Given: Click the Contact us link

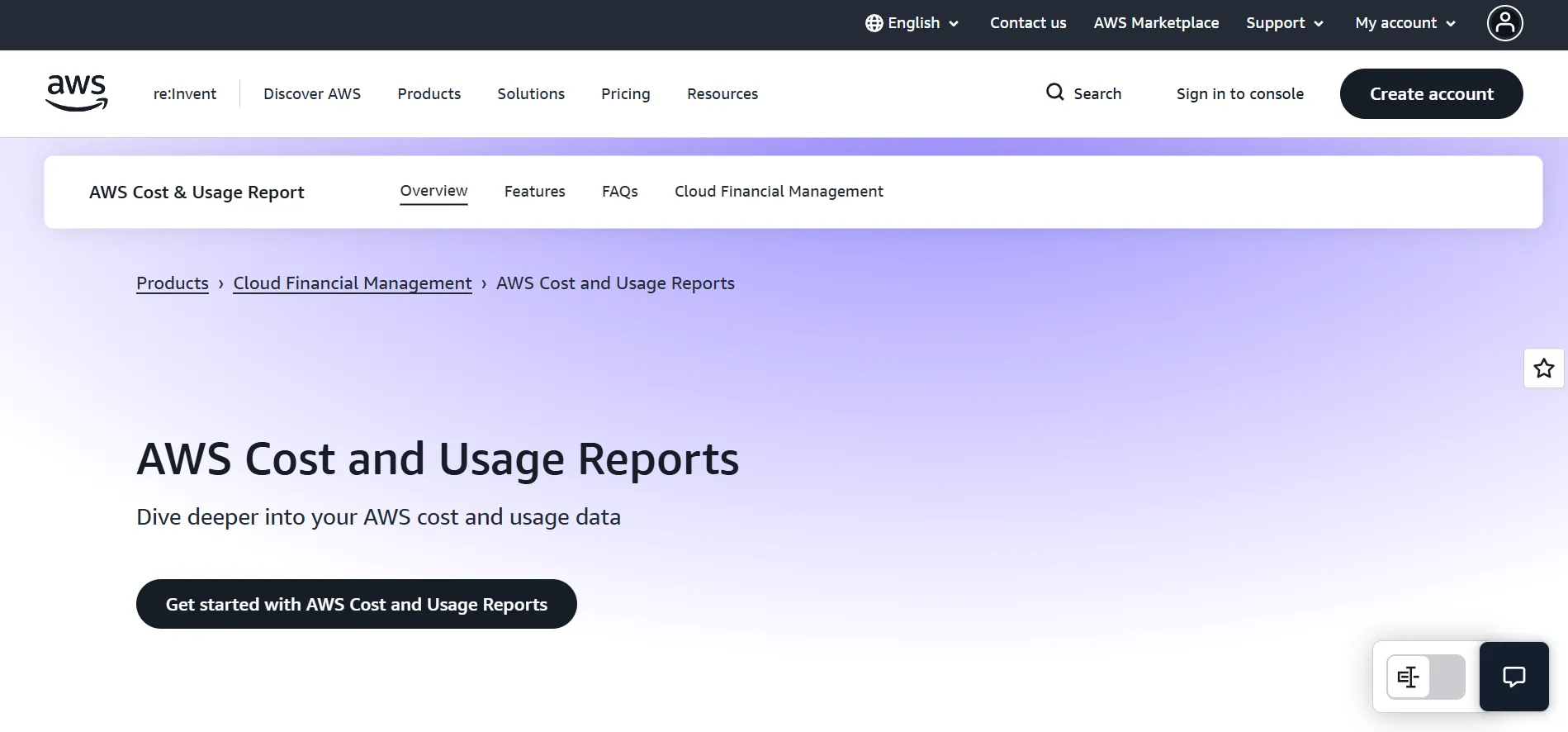Looking at the screenshot, I should pos(1028,23).
